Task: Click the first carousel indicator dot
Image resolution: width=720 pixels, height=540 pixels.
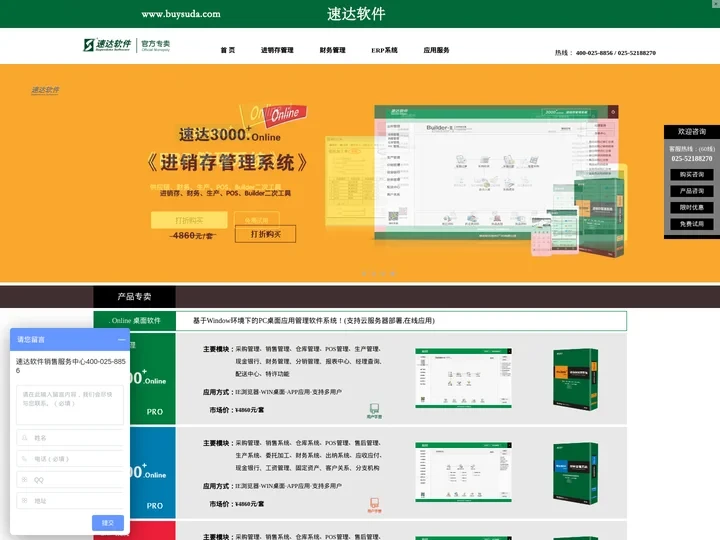Action: click(364, 274)
